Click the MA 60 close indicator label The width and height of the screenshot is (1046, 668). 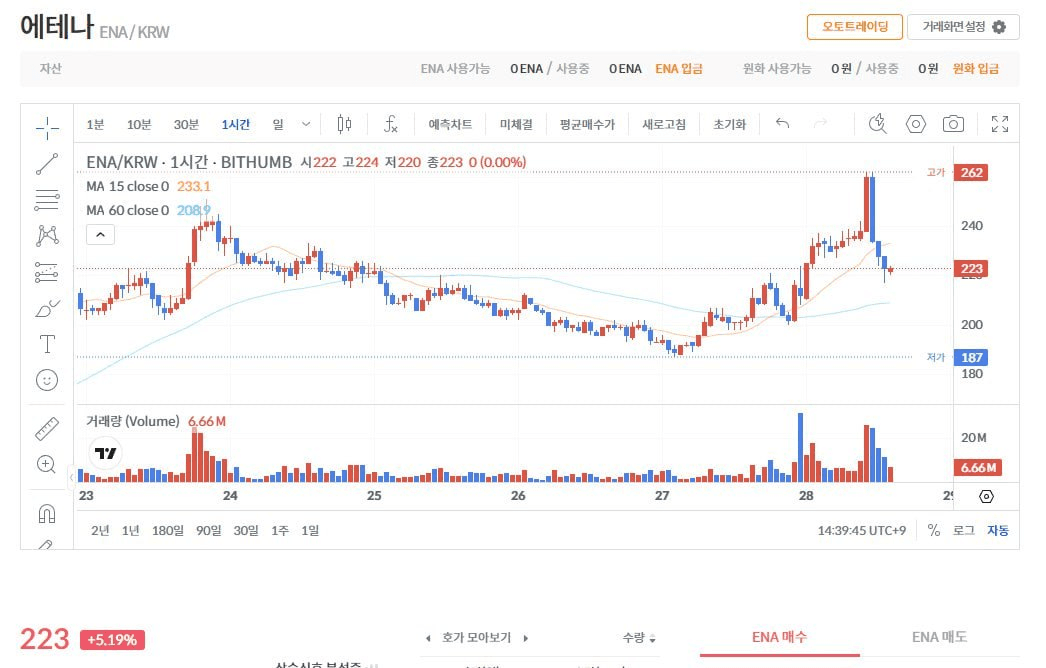click(x=127, y=210)
